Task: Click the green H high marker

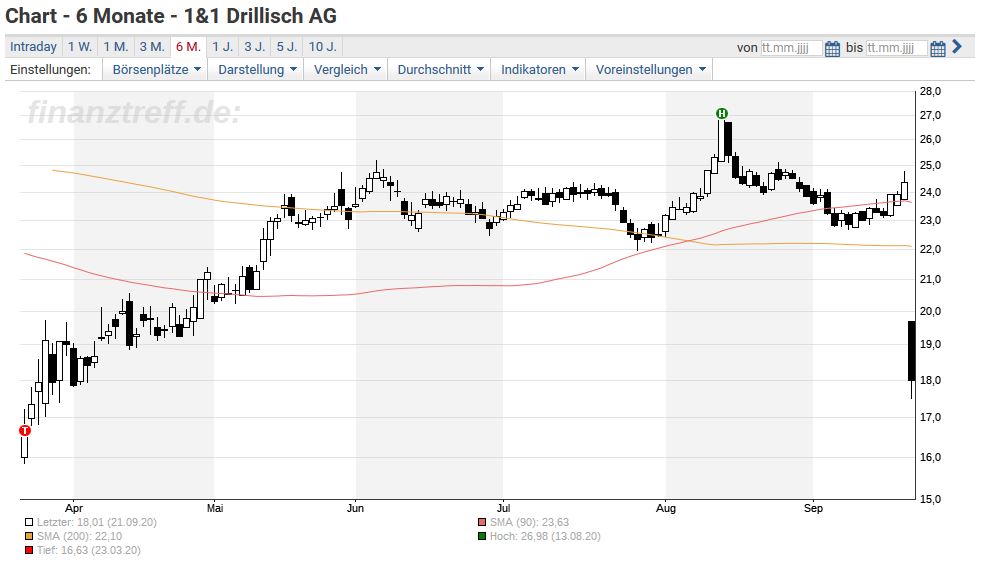Action: (x=722, y=114)
